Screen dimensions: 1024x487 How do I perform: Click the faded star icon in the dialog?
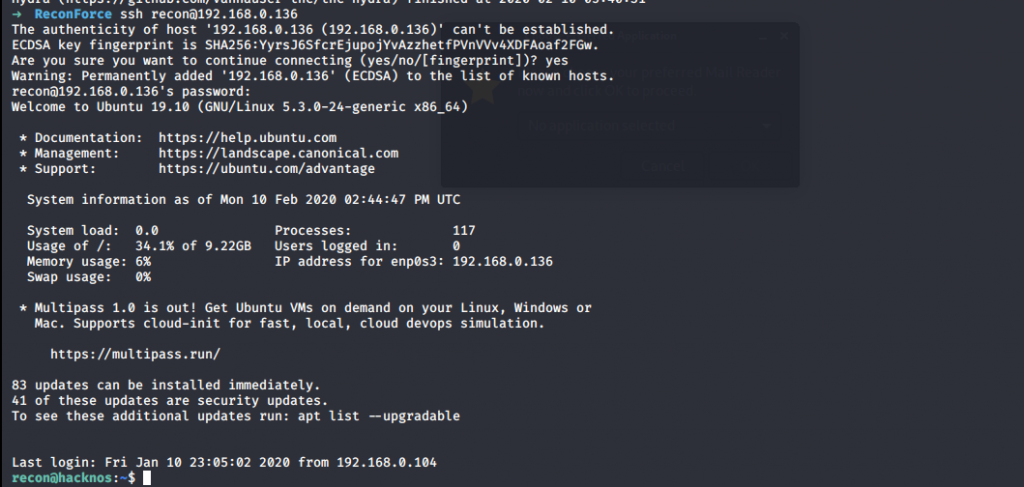(x=483, y=87)
